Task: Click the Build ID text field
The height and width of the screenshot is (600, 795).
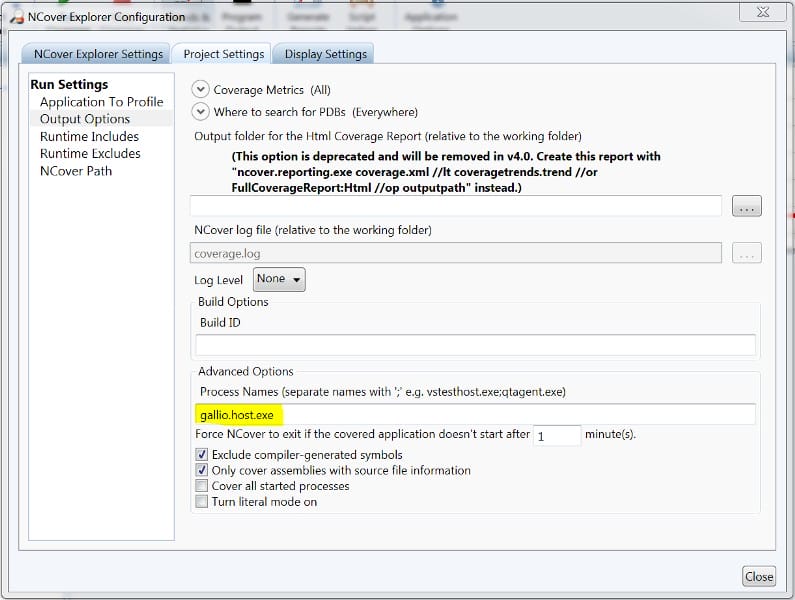Action: (475, 345)
